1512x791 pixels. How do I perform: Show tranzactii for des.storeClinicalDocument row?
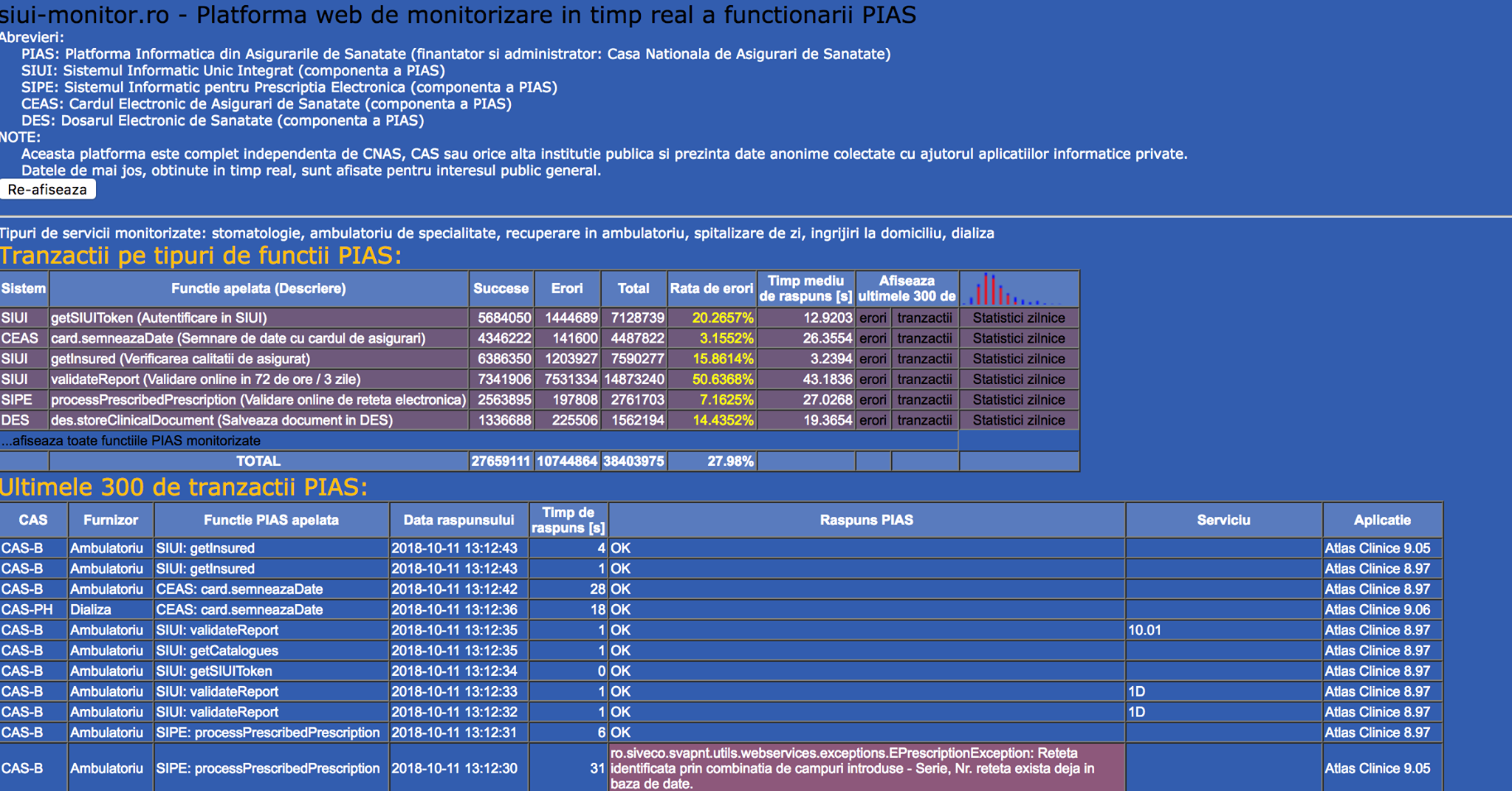click(924, 420)
